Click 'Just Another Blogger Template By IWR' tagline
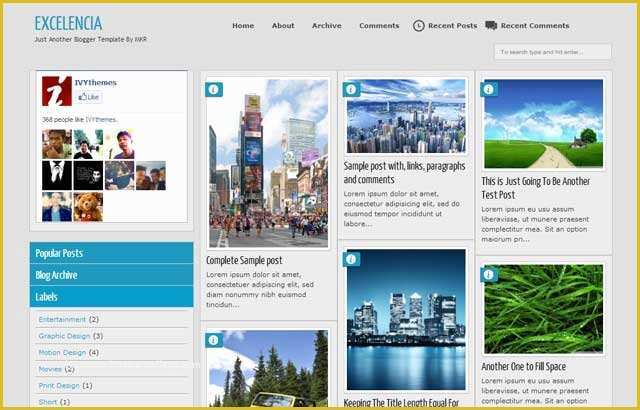The image size is (640, 410). [x=90, y=40]
